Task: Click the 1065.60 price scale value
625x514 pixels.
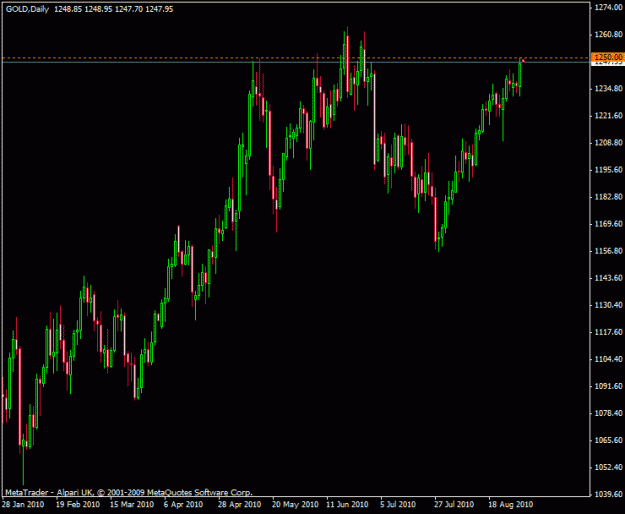Action: 608,440
